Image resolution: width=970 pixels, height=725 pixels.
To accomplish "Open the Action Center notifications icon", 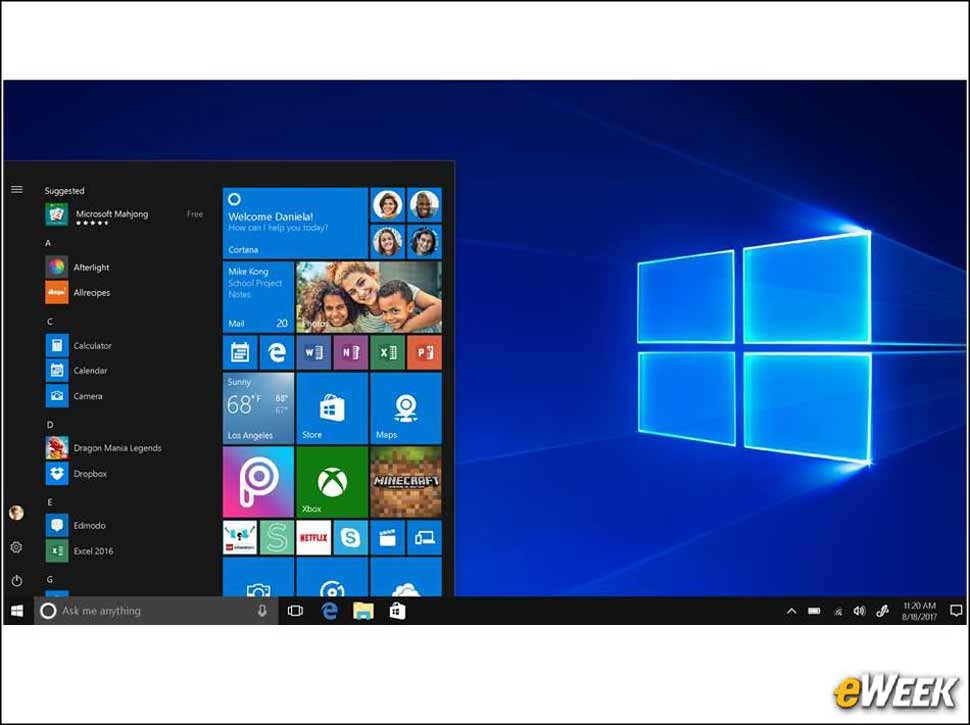I will [956, 611].
